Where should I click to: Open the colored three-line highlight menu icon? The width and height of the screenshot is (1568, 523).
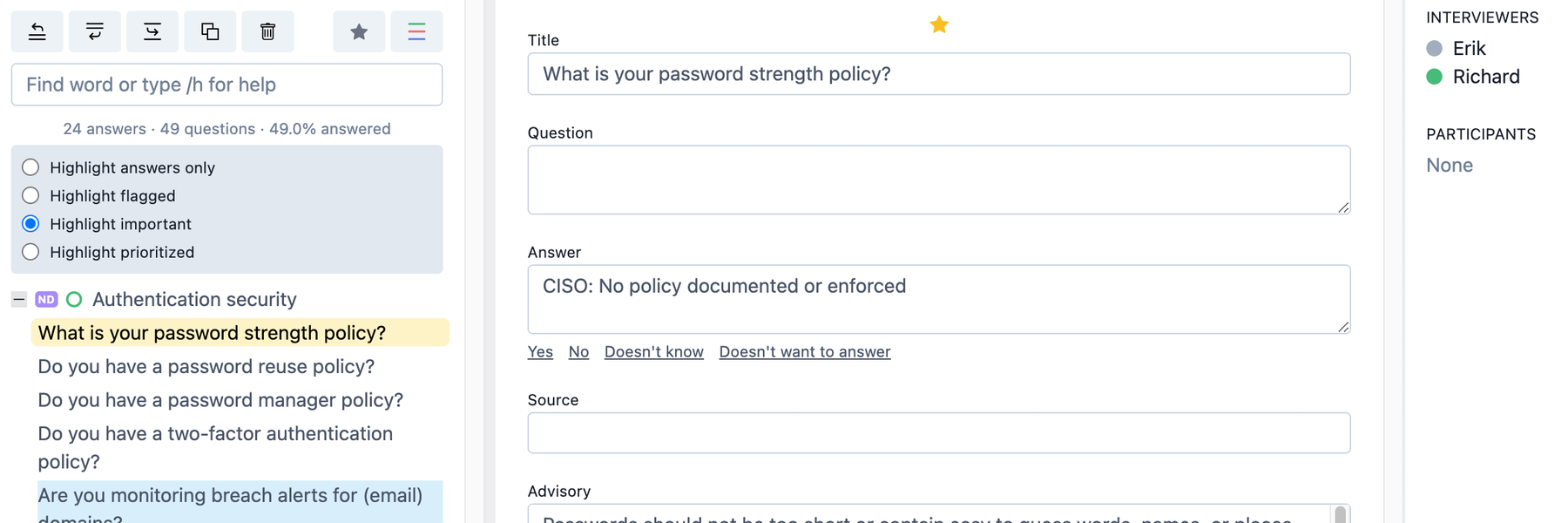click(416, 32)
